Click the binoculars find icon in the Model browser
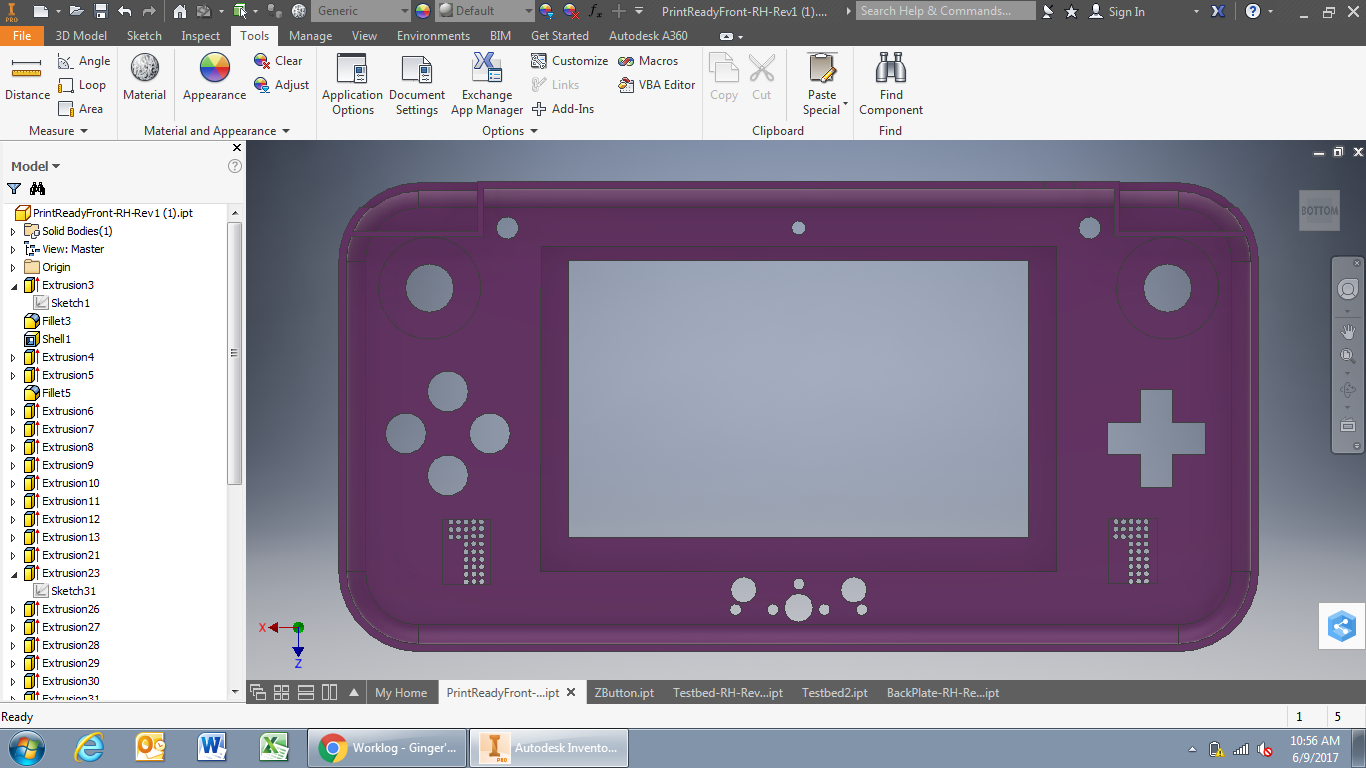 (38, 188)
